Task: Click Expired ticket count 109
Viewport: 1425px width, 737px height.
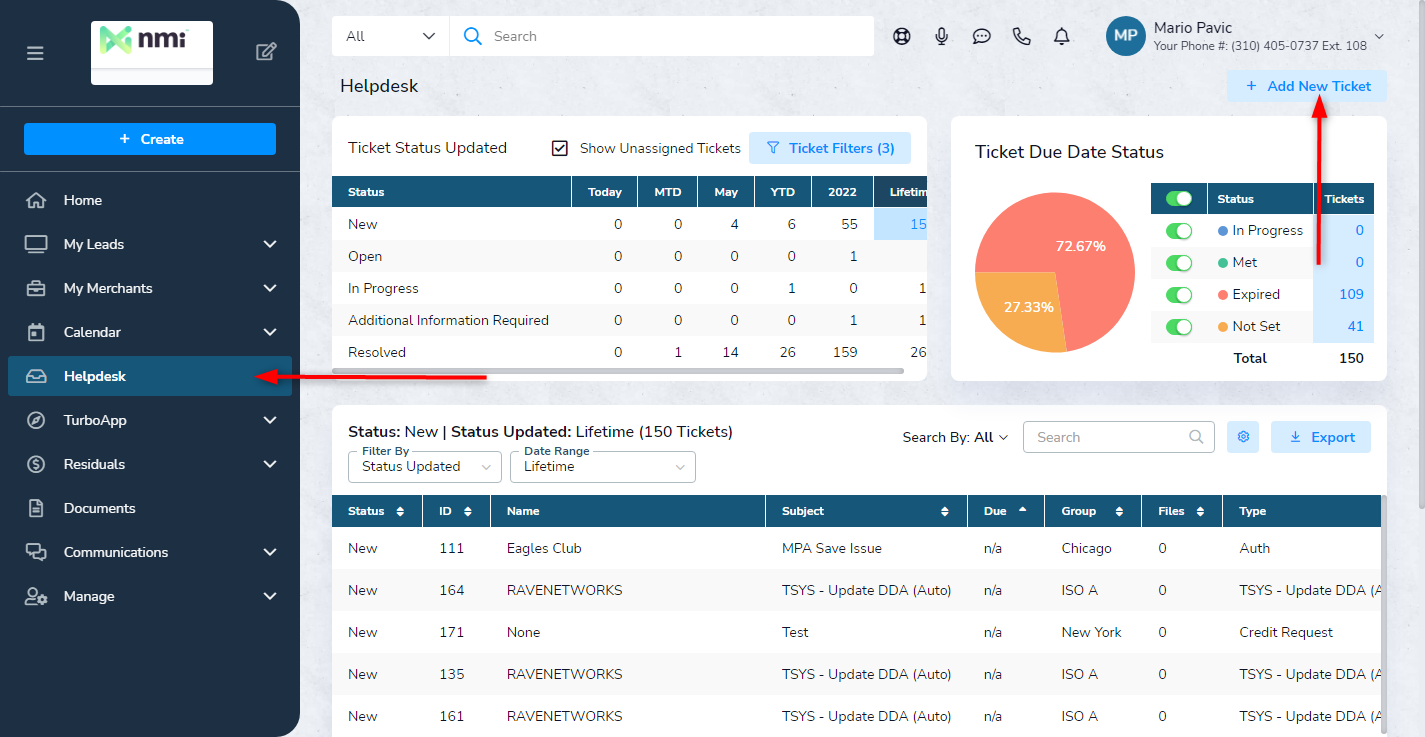Action: click(x=1350, y=294)
